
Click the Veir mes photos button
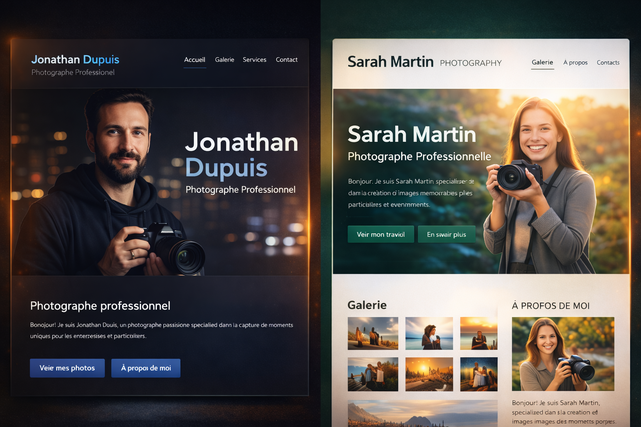pyautogui.click(x=67, y=368)
